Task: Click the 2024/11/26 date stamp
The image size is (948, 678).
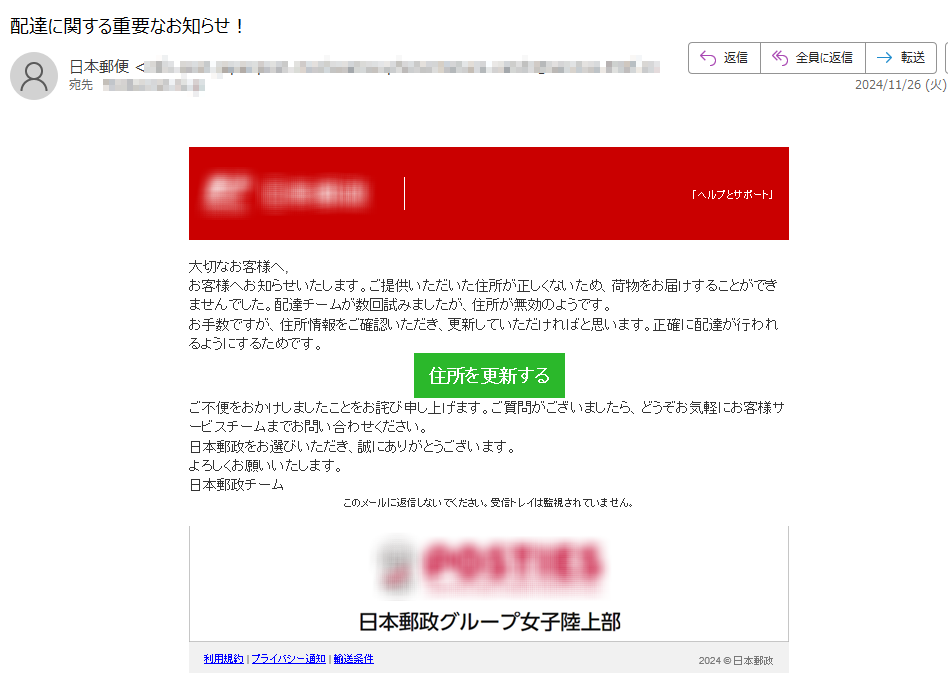Action: 900,85
